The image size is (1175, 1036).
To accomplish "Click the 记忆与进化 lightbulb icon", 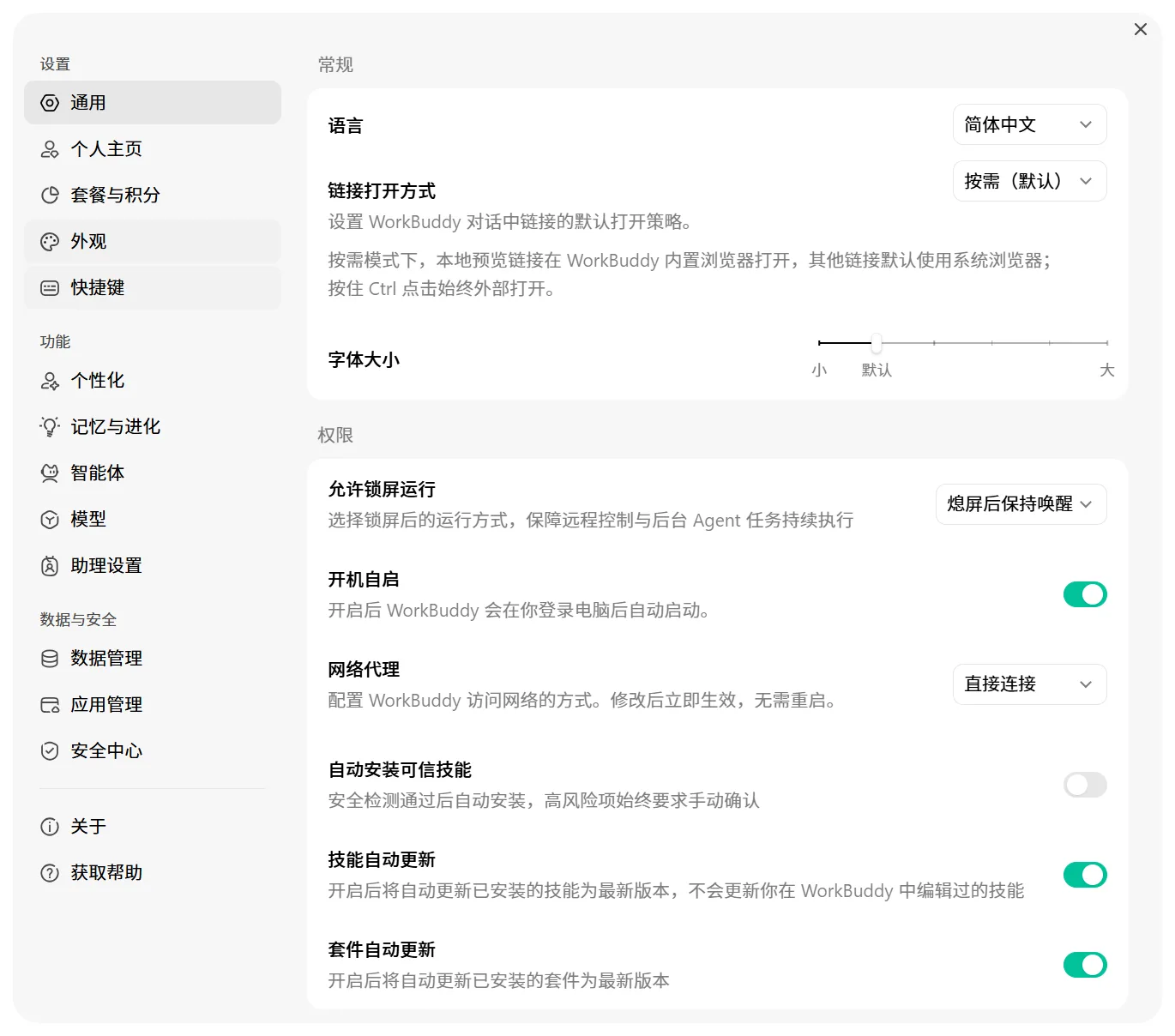I will pyautogui.click(x=50, y=427).
